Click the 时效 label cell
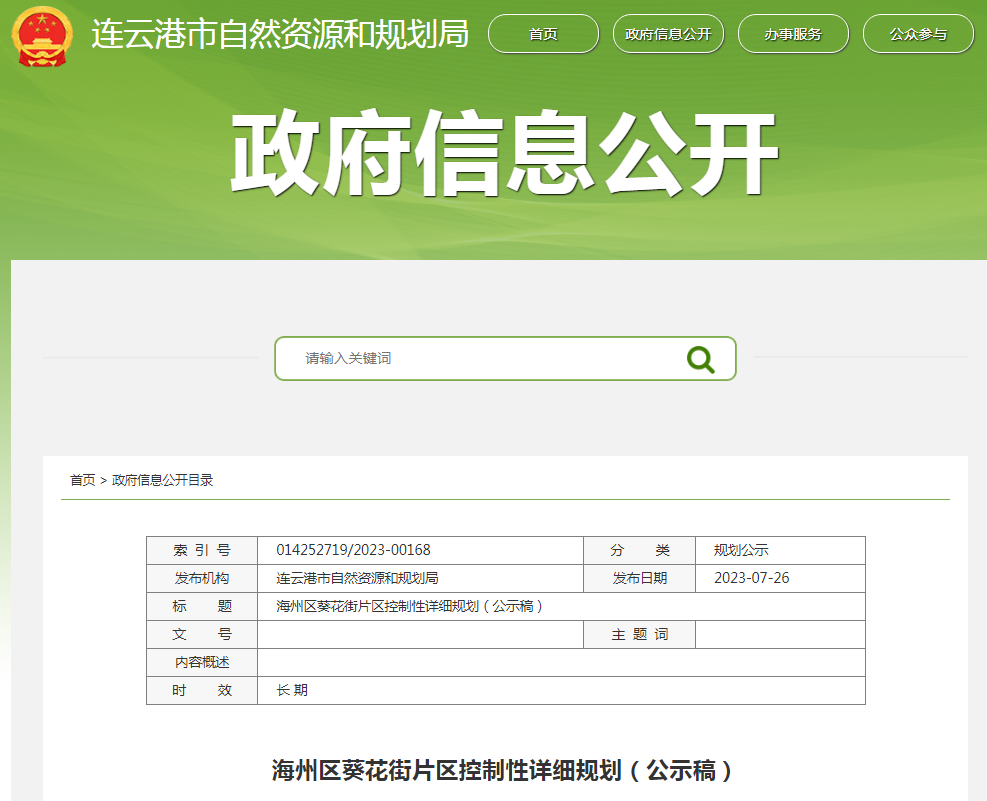The height and width of the screenshot is (801, 987). (202, 690)
